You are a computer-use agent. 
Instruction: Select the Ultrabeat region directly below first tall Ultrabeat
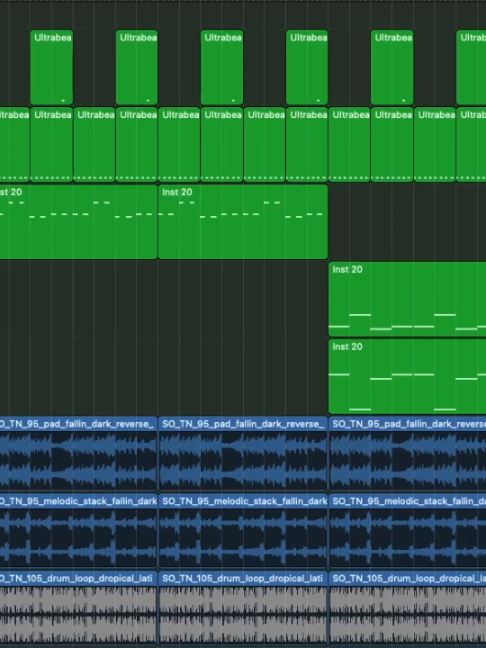[x=52, y=145]
